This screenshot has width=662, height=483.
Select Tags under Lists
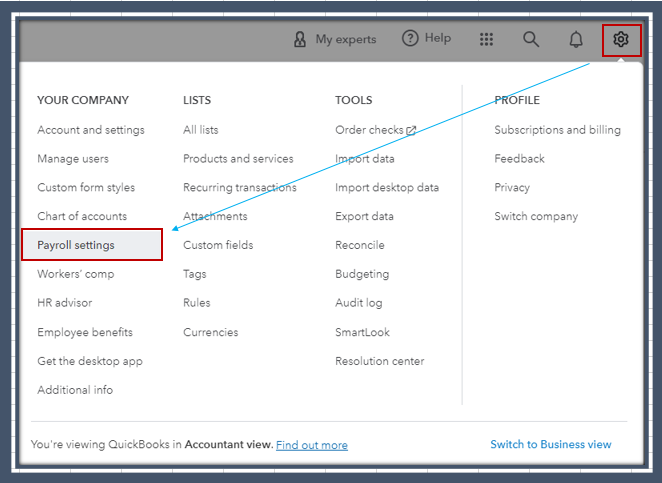(x=195, y=274)
